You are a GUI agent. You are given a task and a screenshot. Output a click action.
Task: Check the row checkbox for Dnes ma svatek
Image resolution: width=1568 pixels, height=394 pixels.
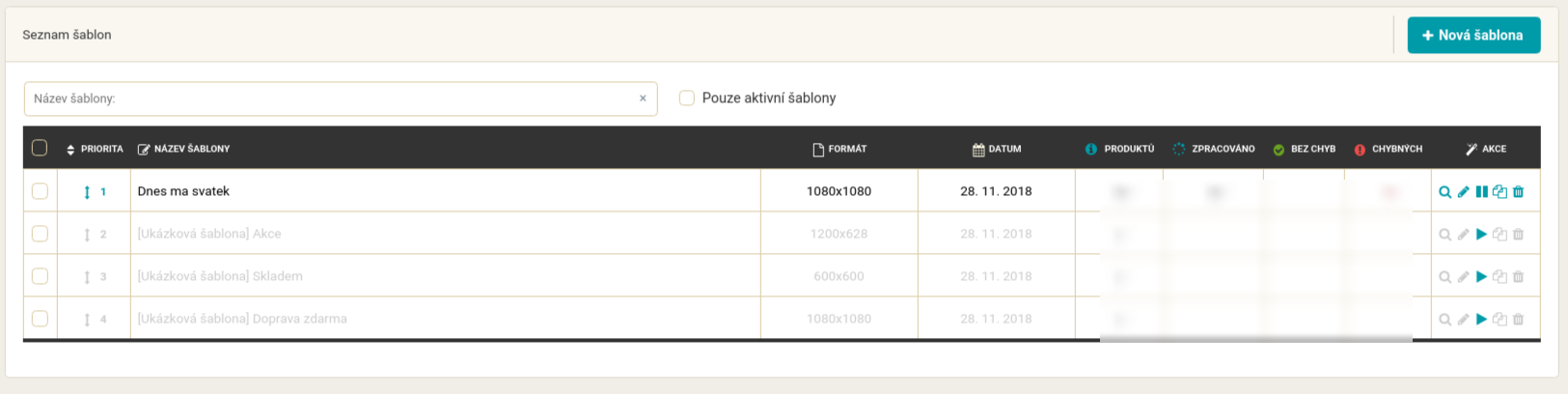40,191
